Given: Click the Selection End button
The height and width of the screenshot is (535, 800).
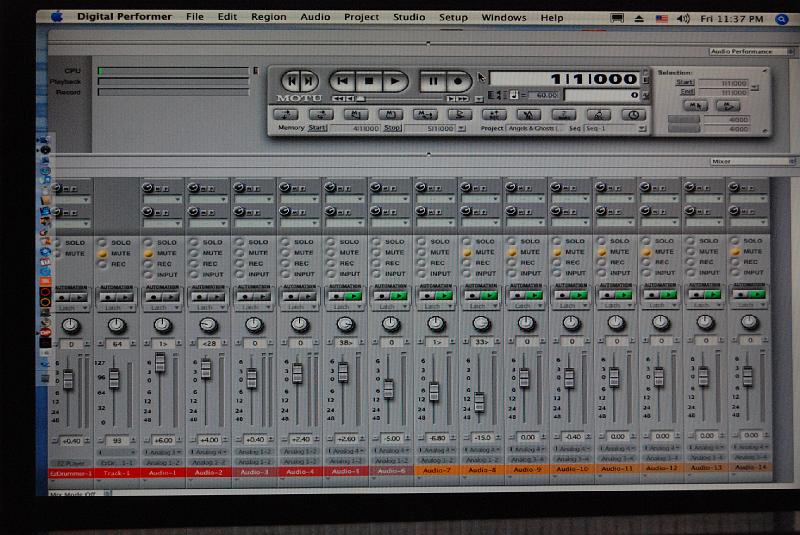Looking at the screenshot, I should pos(687,91).
